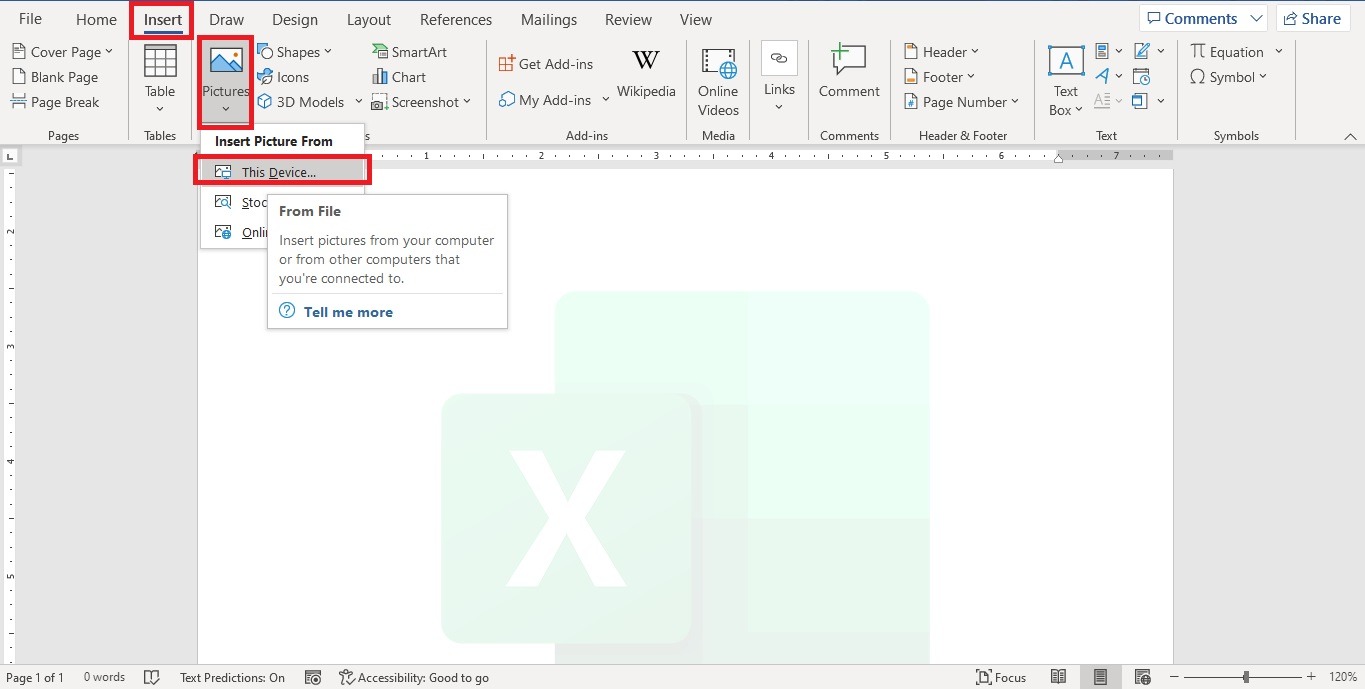This screenshot has width=1365, height=689.
Task: Switch to Print Layout view
Action: coord(1100,677)
